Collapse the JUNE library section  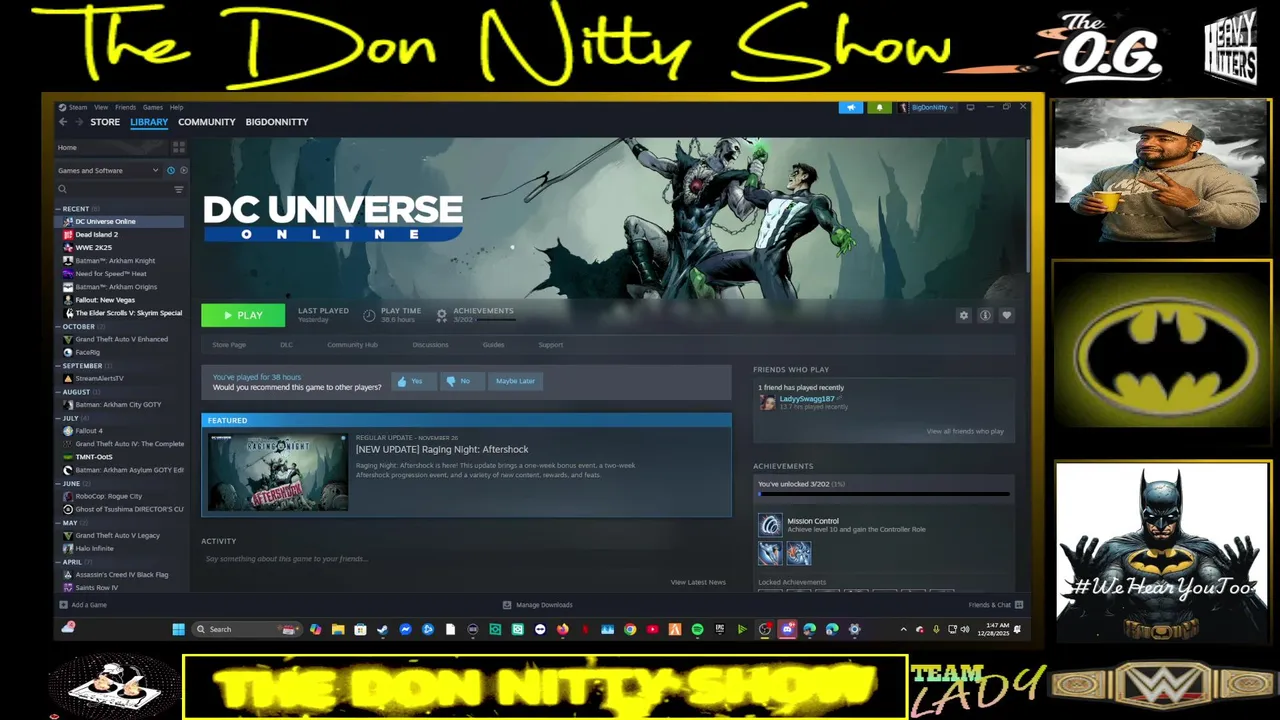click(x=58, y=483)
